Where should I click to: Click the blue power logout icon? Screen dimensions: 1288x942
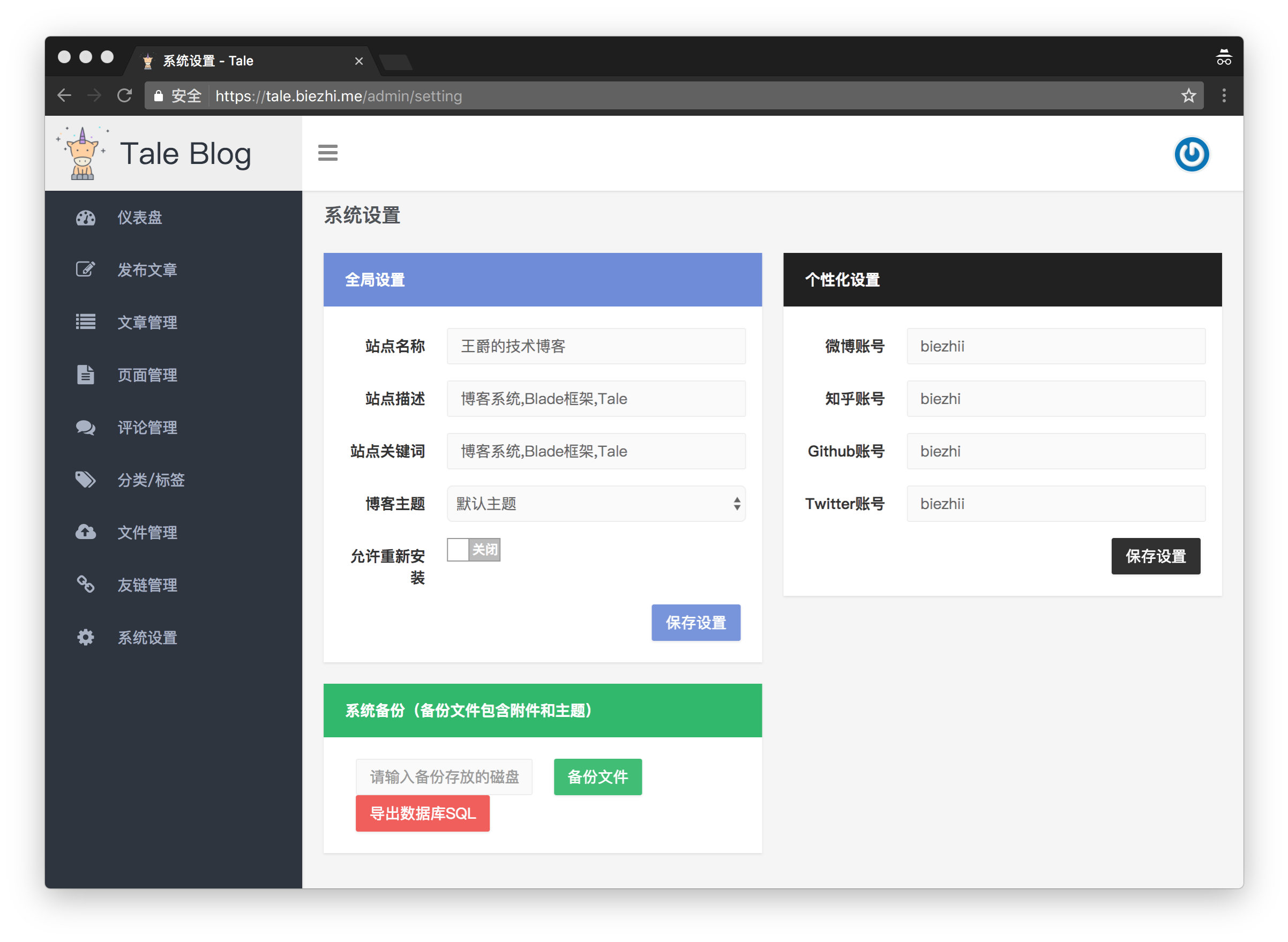[1191, 154]
